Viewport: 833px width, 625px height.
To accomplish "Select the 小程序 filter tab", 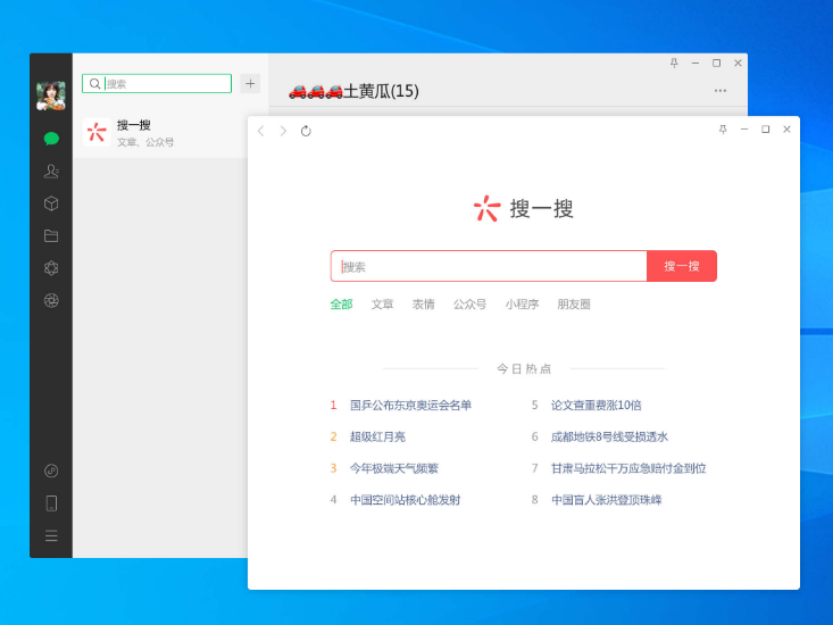I will 522,304.
